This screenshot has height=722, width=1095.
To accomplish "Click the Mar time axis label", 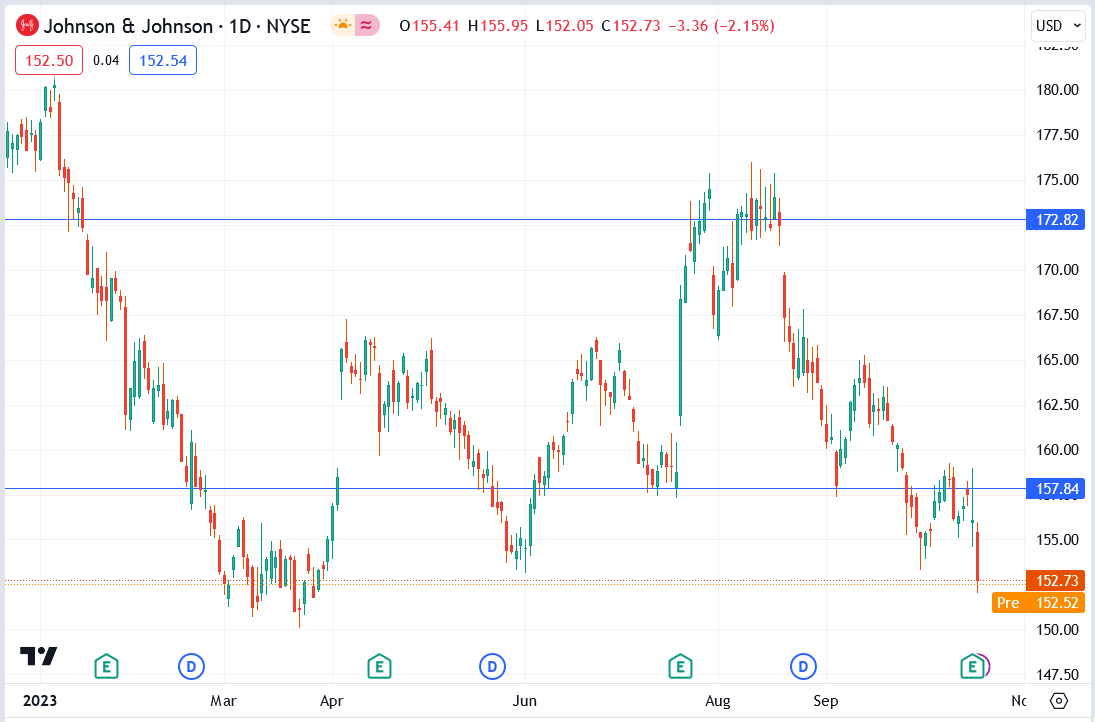I will pyautogui.click(x=224, y=700).
